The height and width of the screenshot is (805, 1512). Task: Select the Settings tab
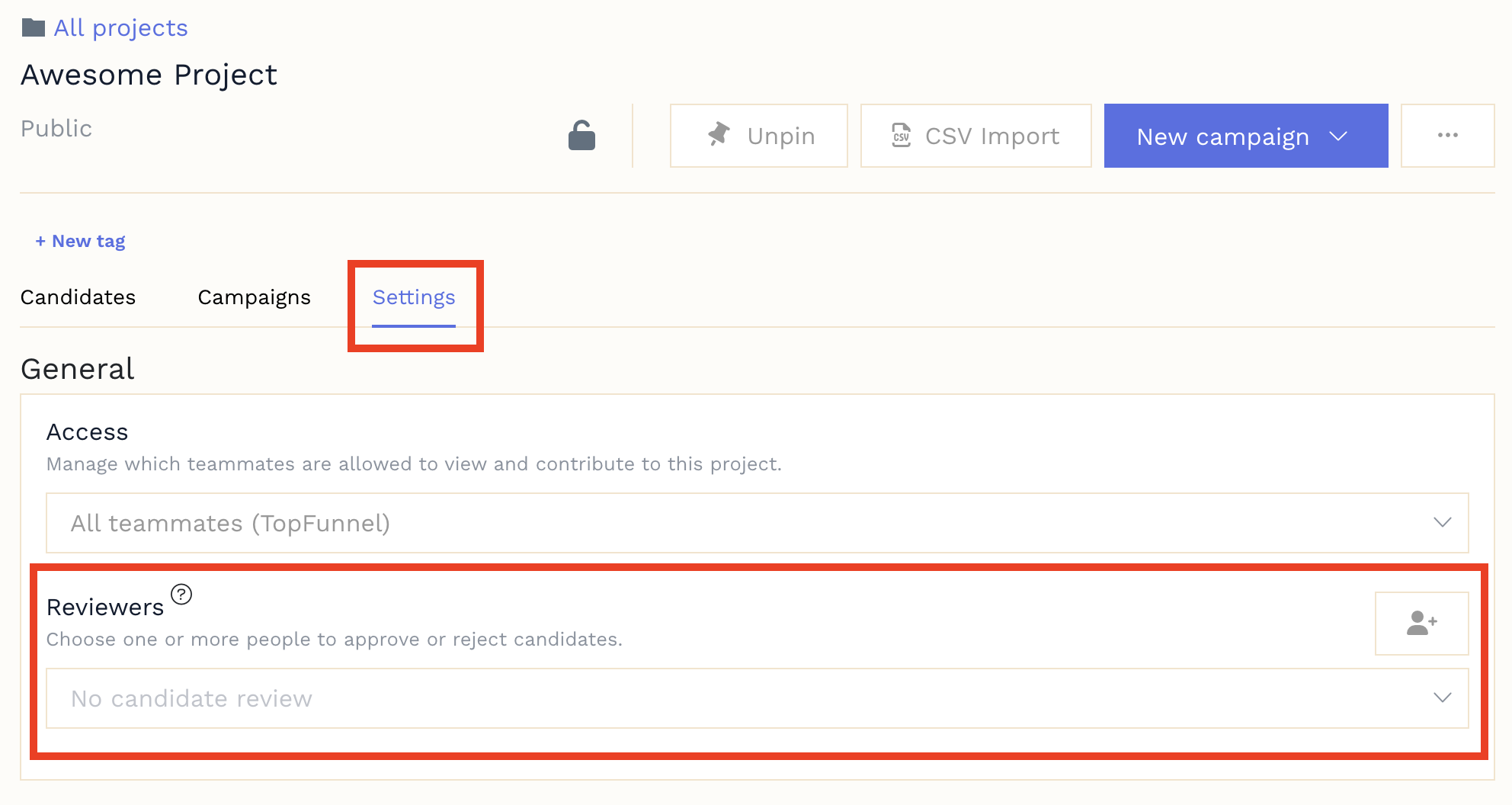[414, 297]
